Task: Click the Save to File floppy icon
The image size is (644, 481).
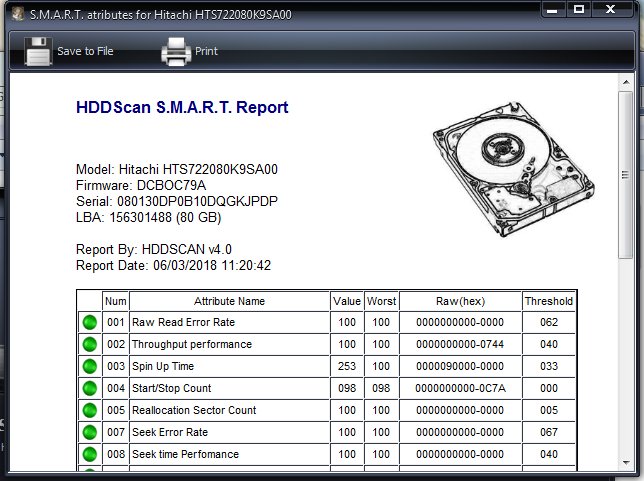Action: tap(38, 51)
